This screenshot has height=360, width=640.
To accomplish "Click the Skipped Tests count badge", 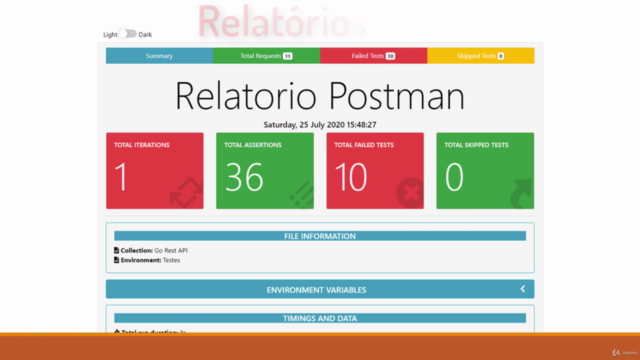I will (501, 56).
